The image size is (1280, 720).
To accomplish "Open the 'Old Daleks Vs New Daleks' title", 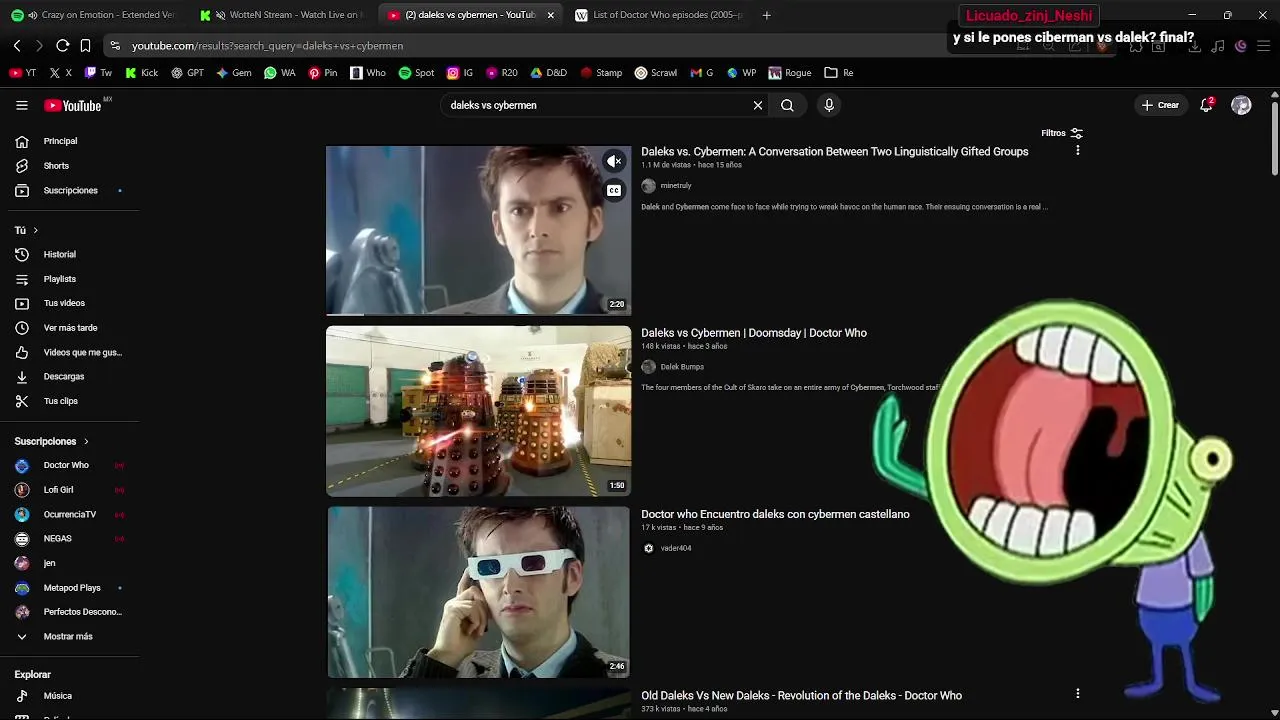I will click(x=801, y=695).
